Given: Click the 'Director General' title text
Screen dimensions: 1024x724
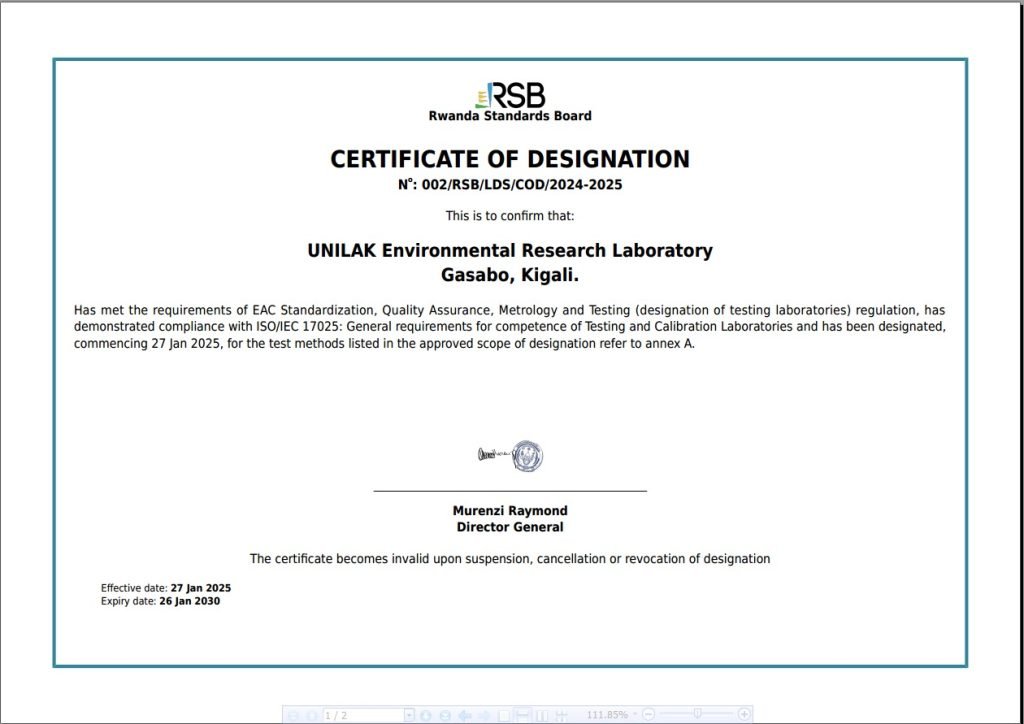Looking at the screenshot, I should 510,527.
